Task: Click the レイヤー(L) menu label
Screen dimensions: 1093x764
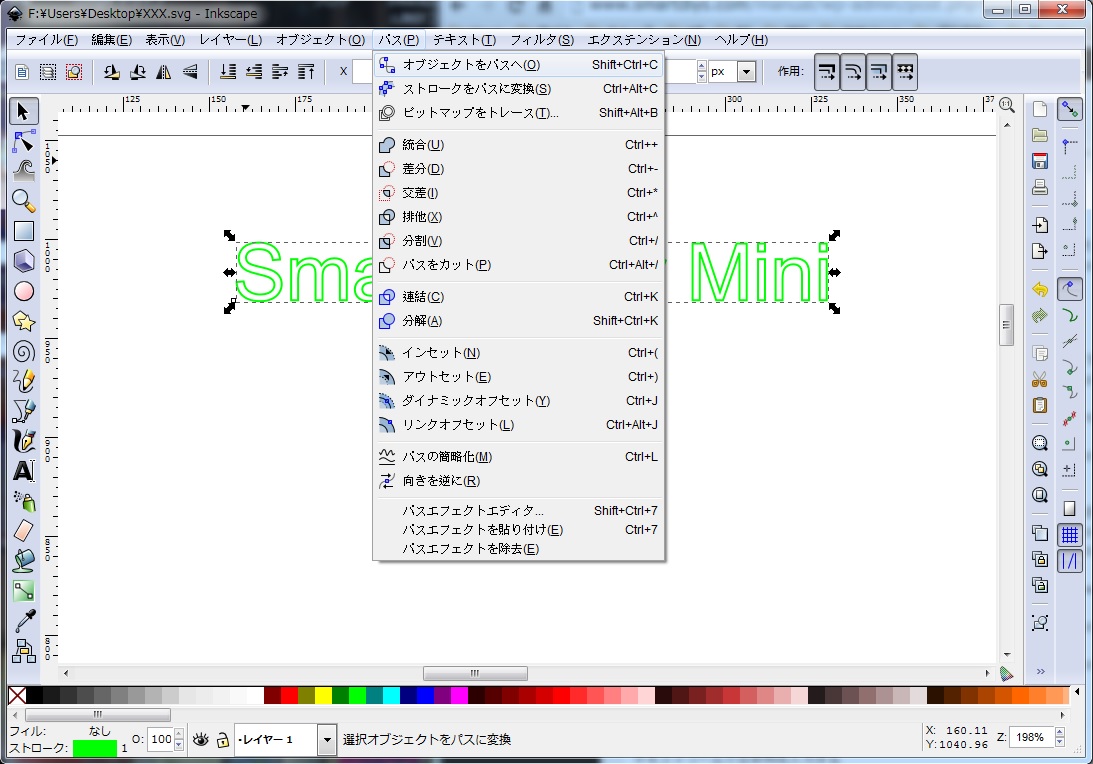Action: pyautogui.click(x=231, y=40)
